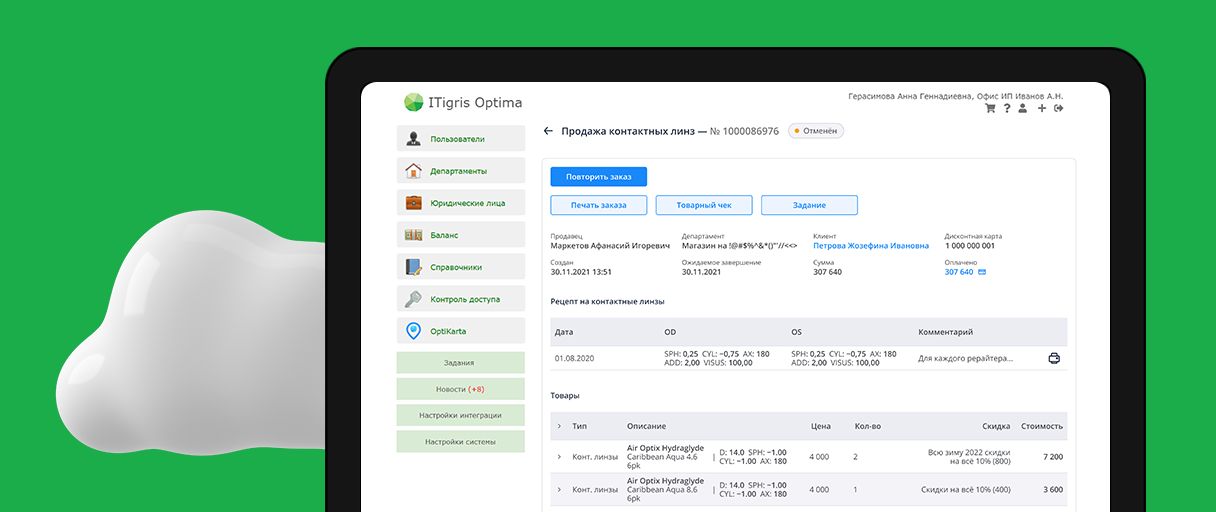Open Пользователи menu item
The height and width of the screenshot is (512, 1216).
461,139
